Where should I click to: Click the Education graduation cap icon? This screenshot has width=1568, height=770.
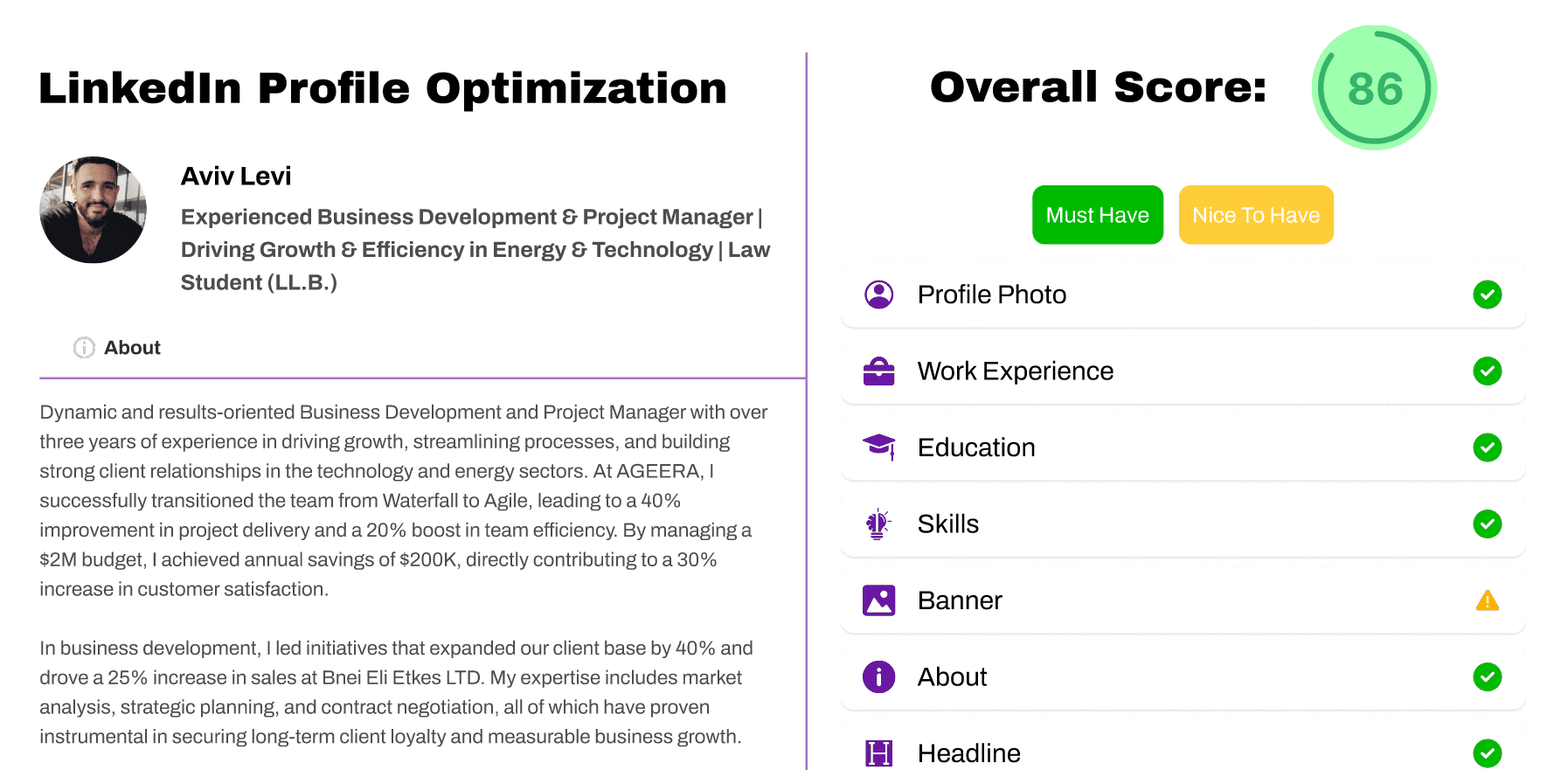[878, 447]
